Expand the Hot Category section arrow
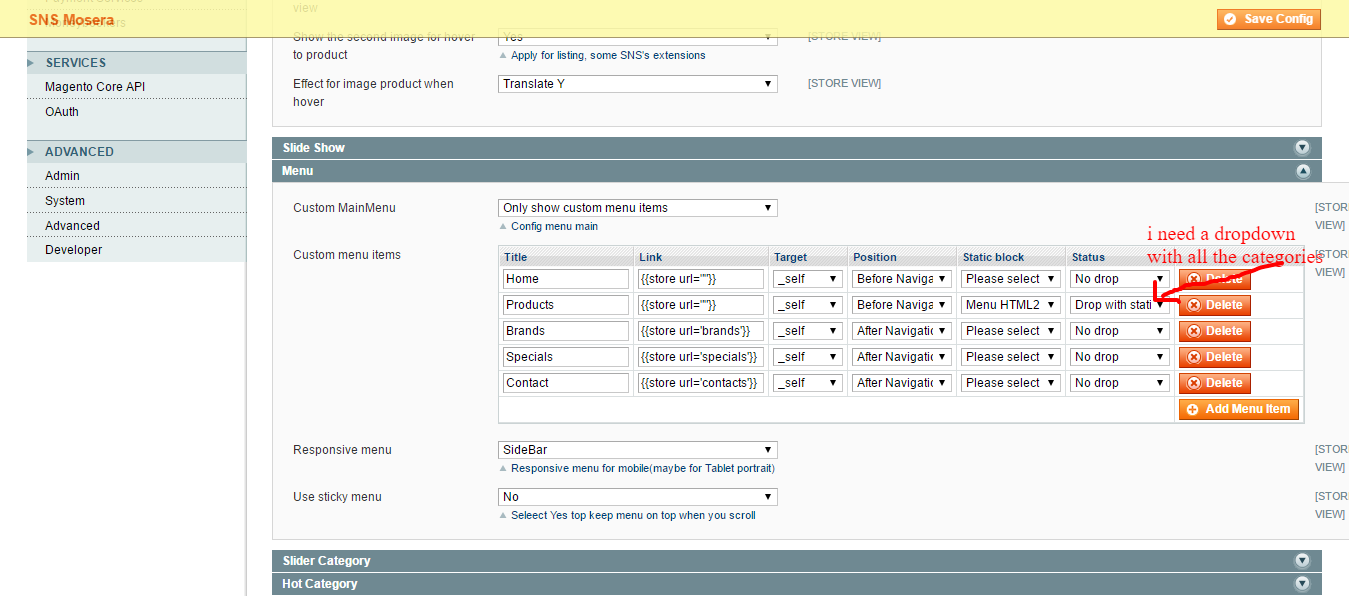 tap(1302, 584)
